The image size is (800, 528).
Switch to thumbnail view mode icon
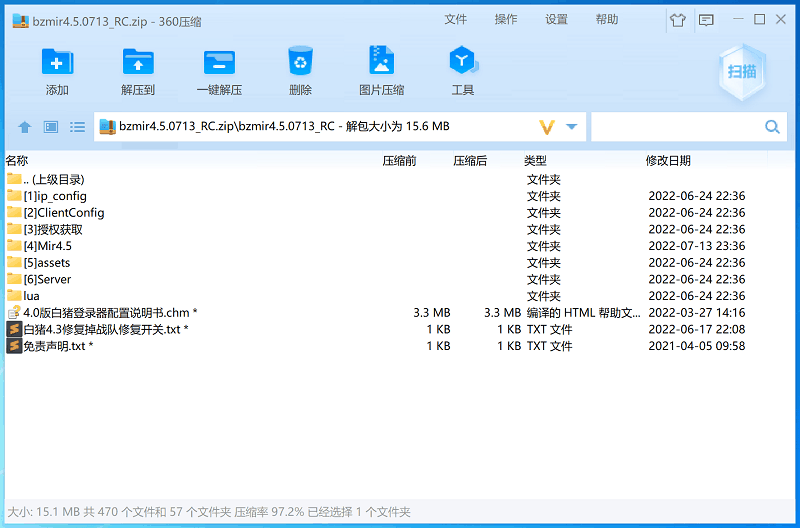tap(51, 127)
